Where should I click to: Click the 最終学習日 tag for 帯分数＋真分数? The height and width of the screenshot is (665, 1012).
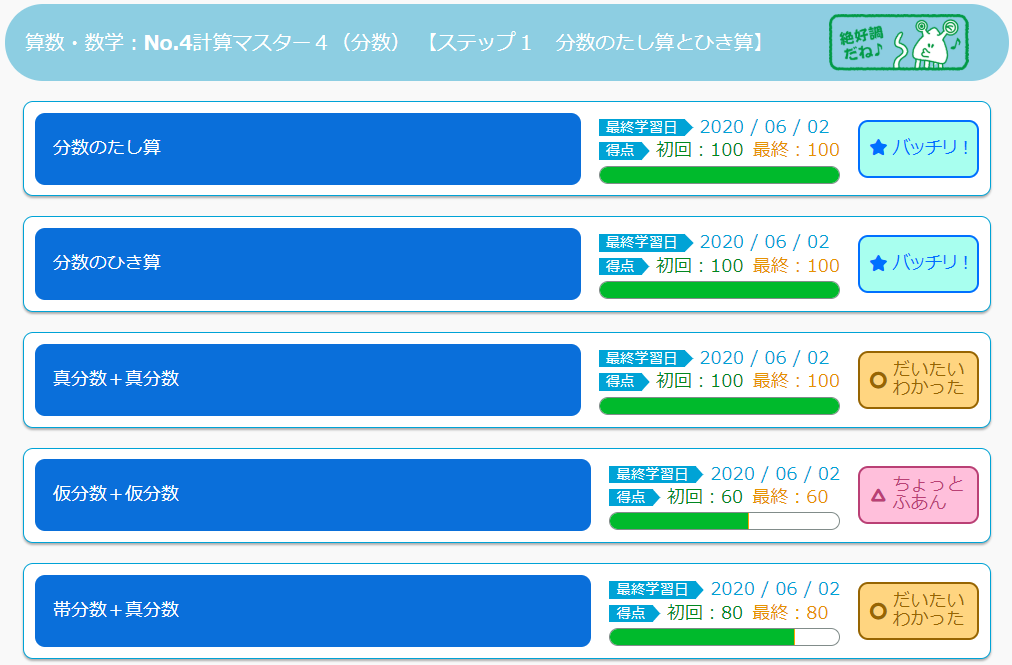click(x=656, y=589)
